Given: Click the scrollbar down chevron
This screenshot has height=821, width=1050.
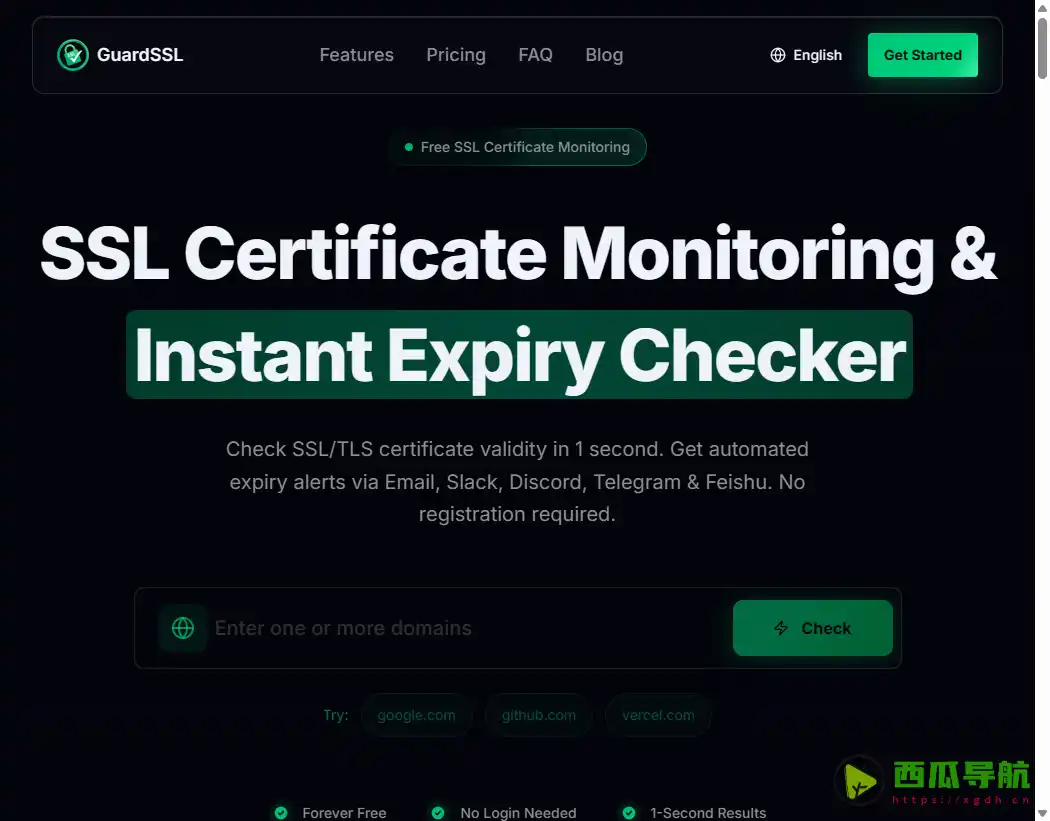Looking at the screenshot, I should 1042,813.
